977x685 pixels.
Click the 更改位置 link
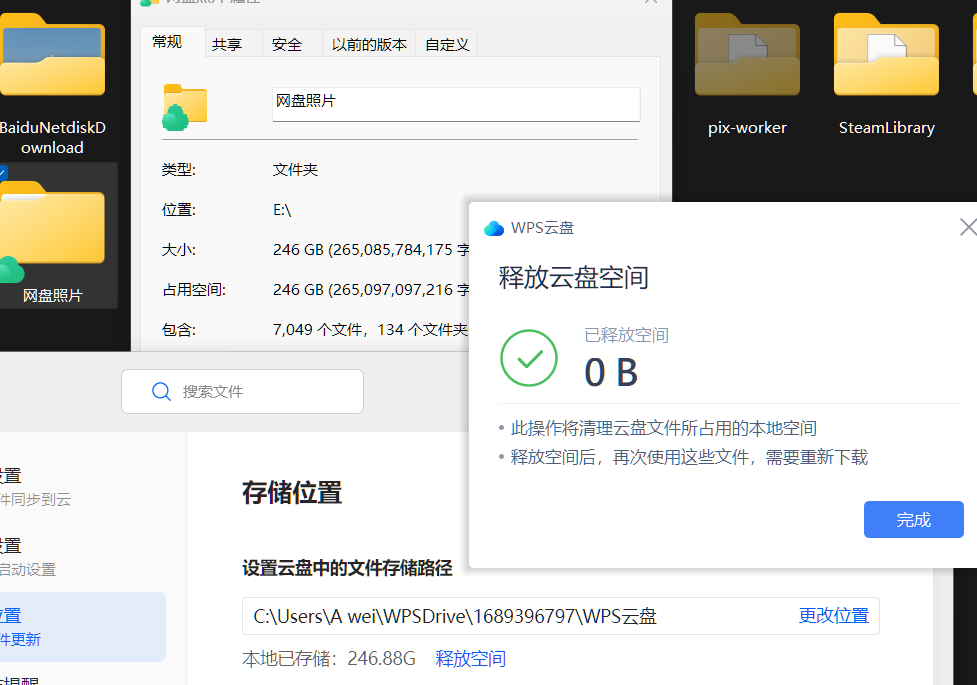coord(834,616)
